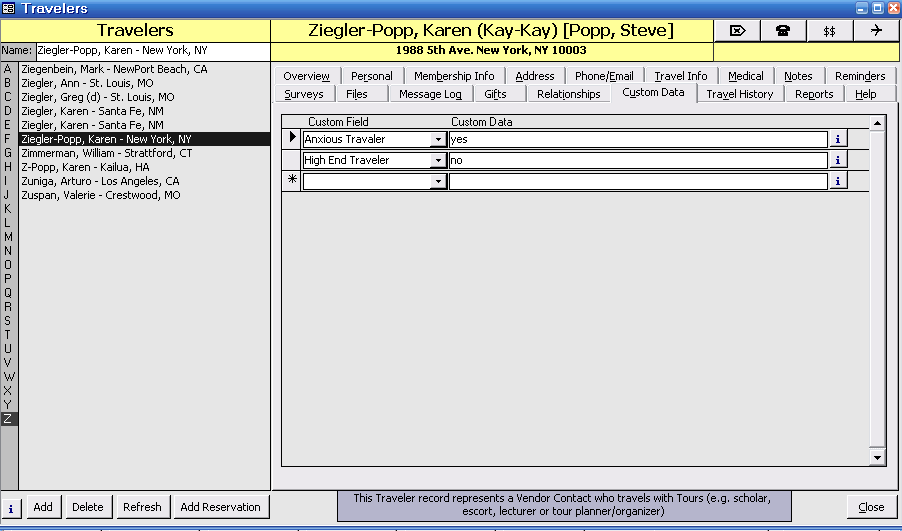Image resolution: width=902 pixels, height=531 pixels.
Task: Open the empty new-row custom field dropdown
Action: pos(438,182)
